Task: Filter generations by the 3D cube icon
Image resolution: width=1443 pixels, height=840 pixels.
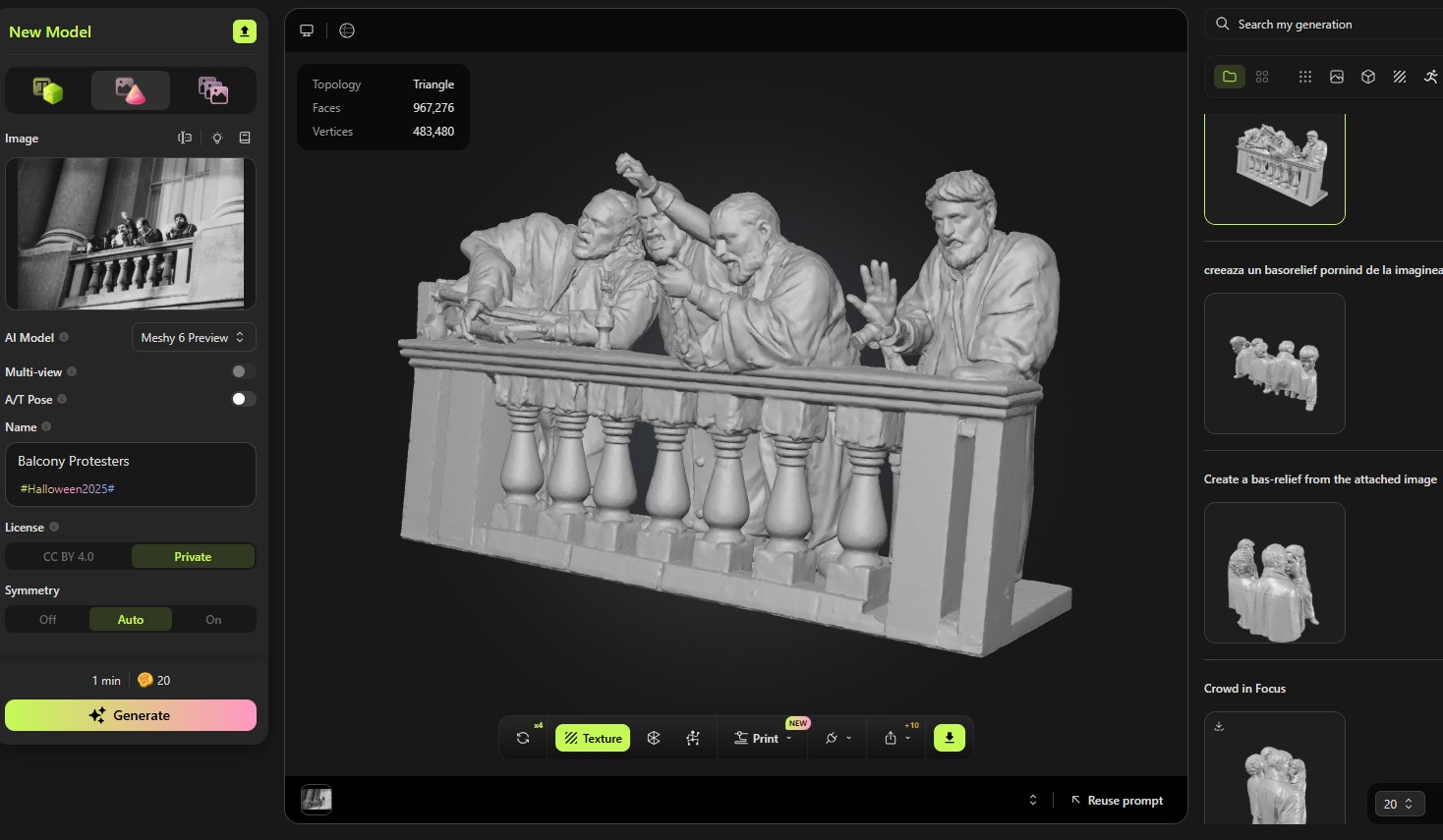Action: coord(1367,77)
